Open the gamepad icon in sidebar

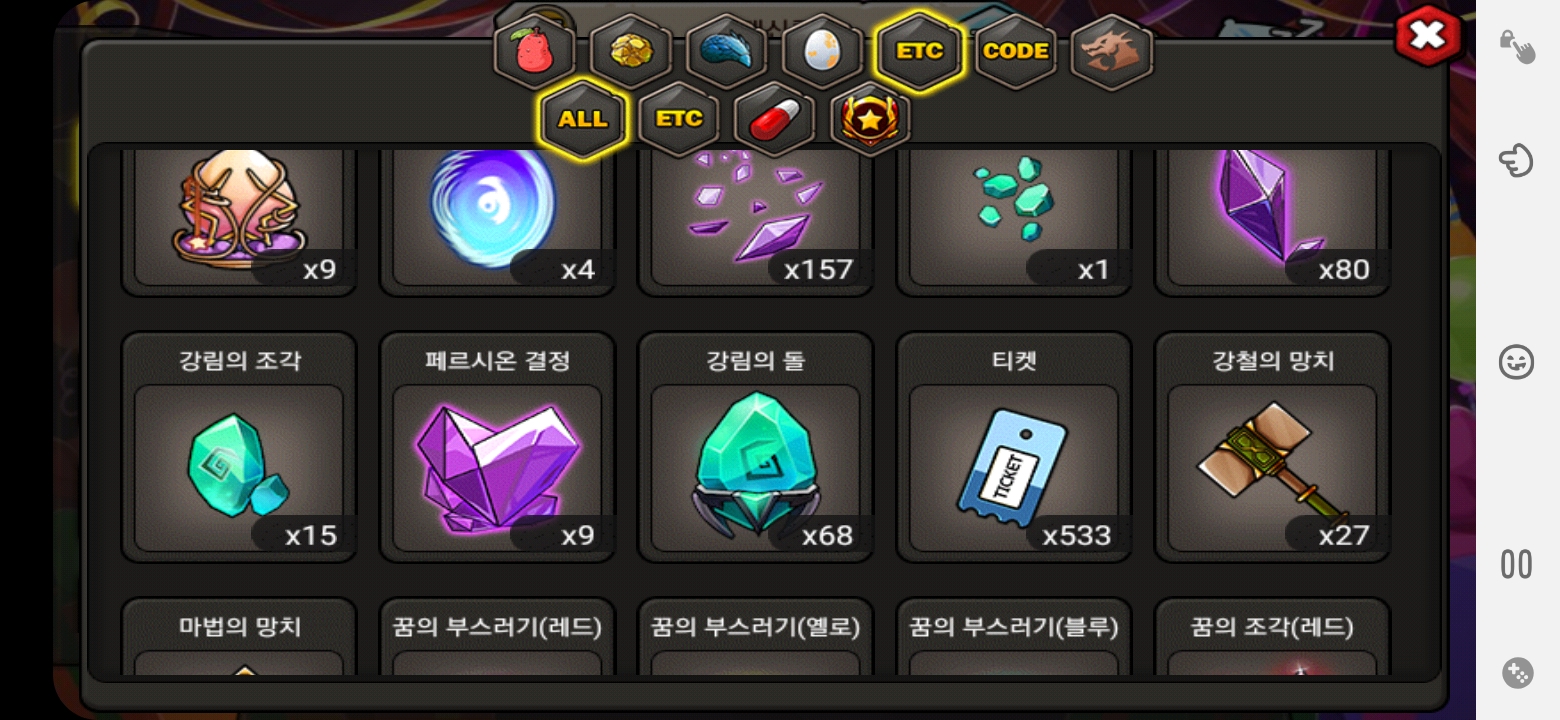pos(1517,673)
